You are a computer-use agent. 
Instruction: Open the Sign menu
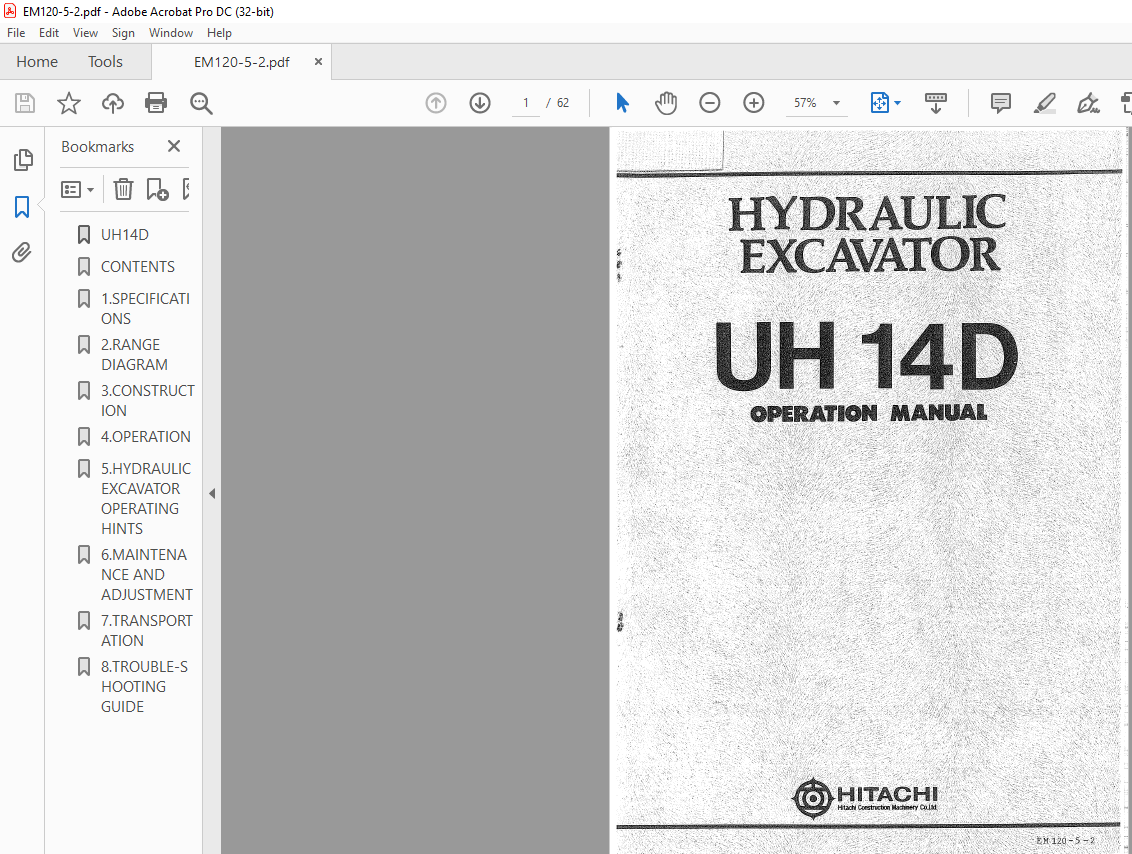(123, 32)
